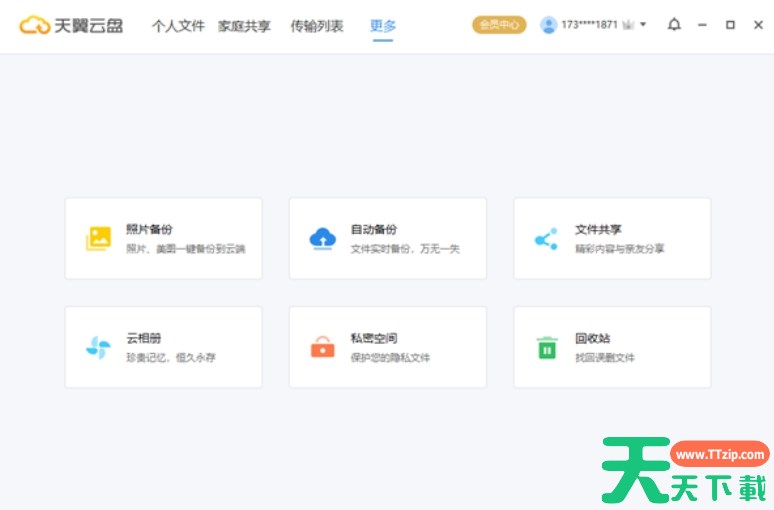Image resolution: width=774 pixels, height=510 pixels.
Task: Click the 天翼云盘 cloud logo icon
Action: tap(35, 25)
